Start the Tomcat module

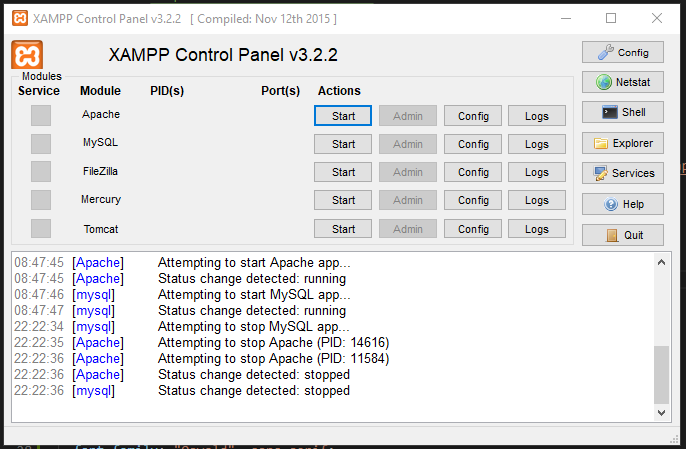[x=343, y=229]
